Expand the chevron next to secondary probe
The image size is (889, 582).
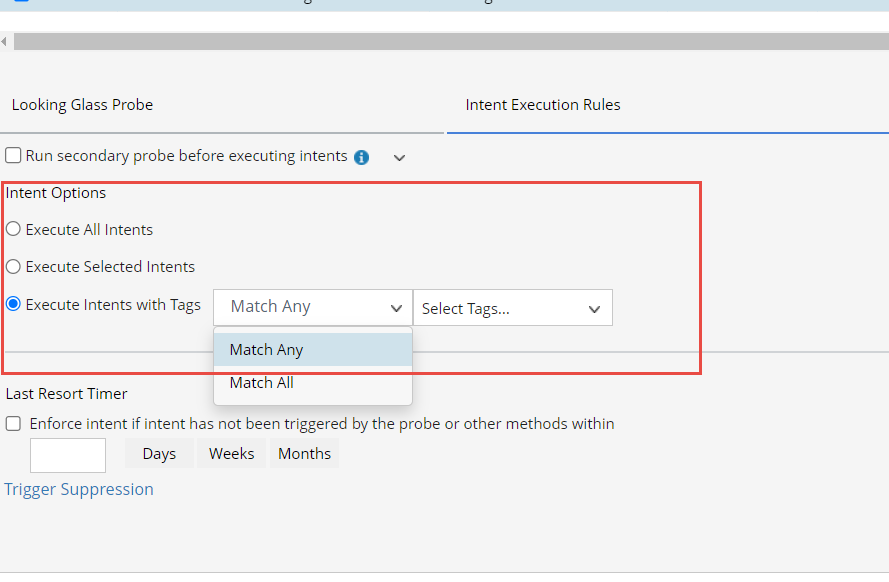(x=399, y=158)
